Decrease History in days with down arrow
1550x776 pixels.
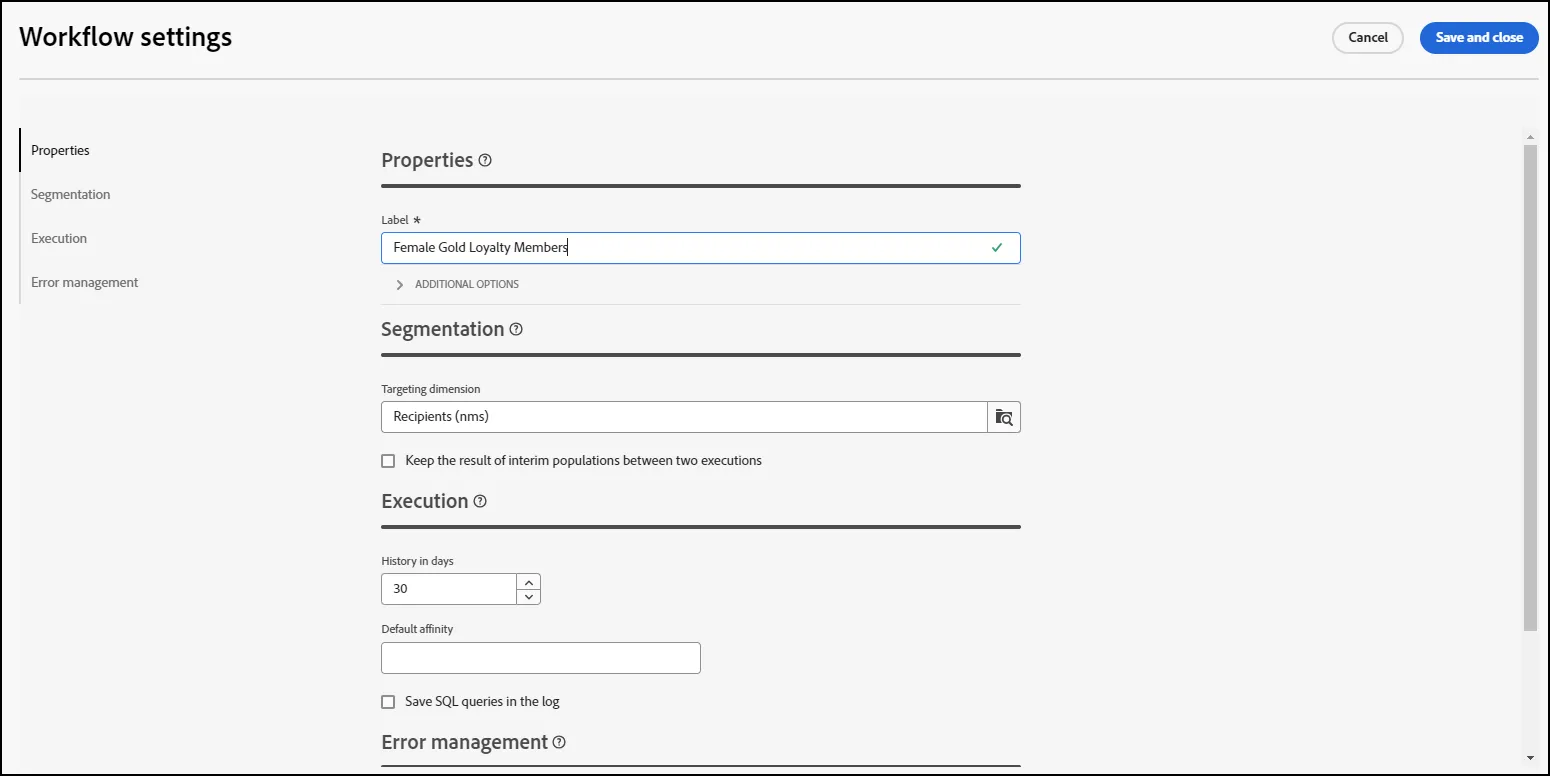point(529,597)
